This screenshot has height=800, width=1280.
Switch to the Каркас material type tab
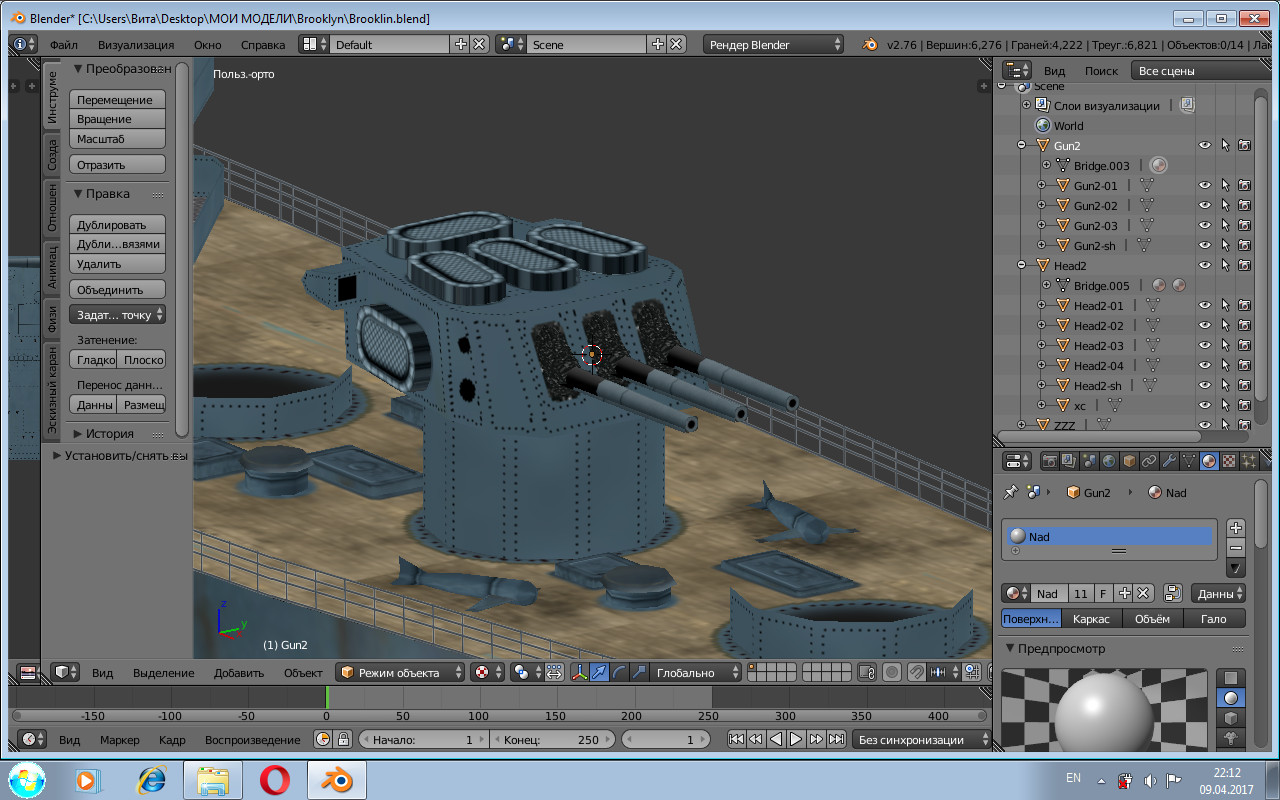(x=1091, y=619)
